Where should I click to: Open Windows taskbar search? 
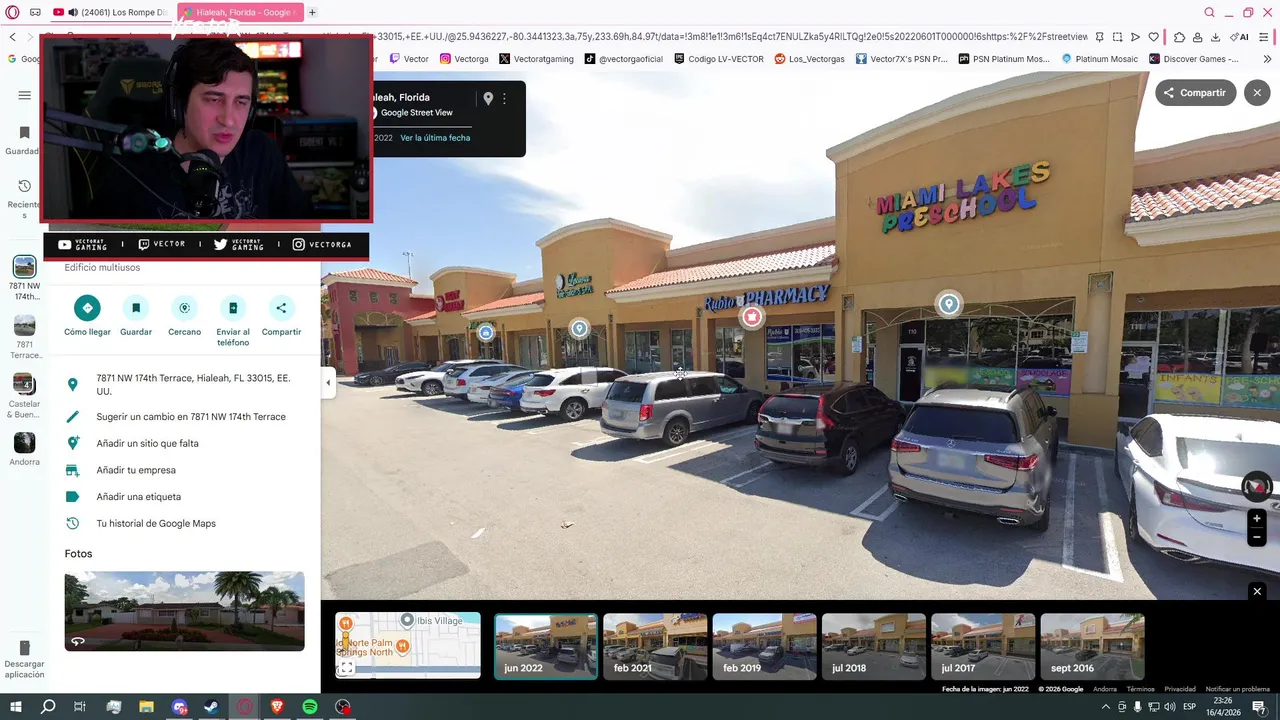[47, 707]
